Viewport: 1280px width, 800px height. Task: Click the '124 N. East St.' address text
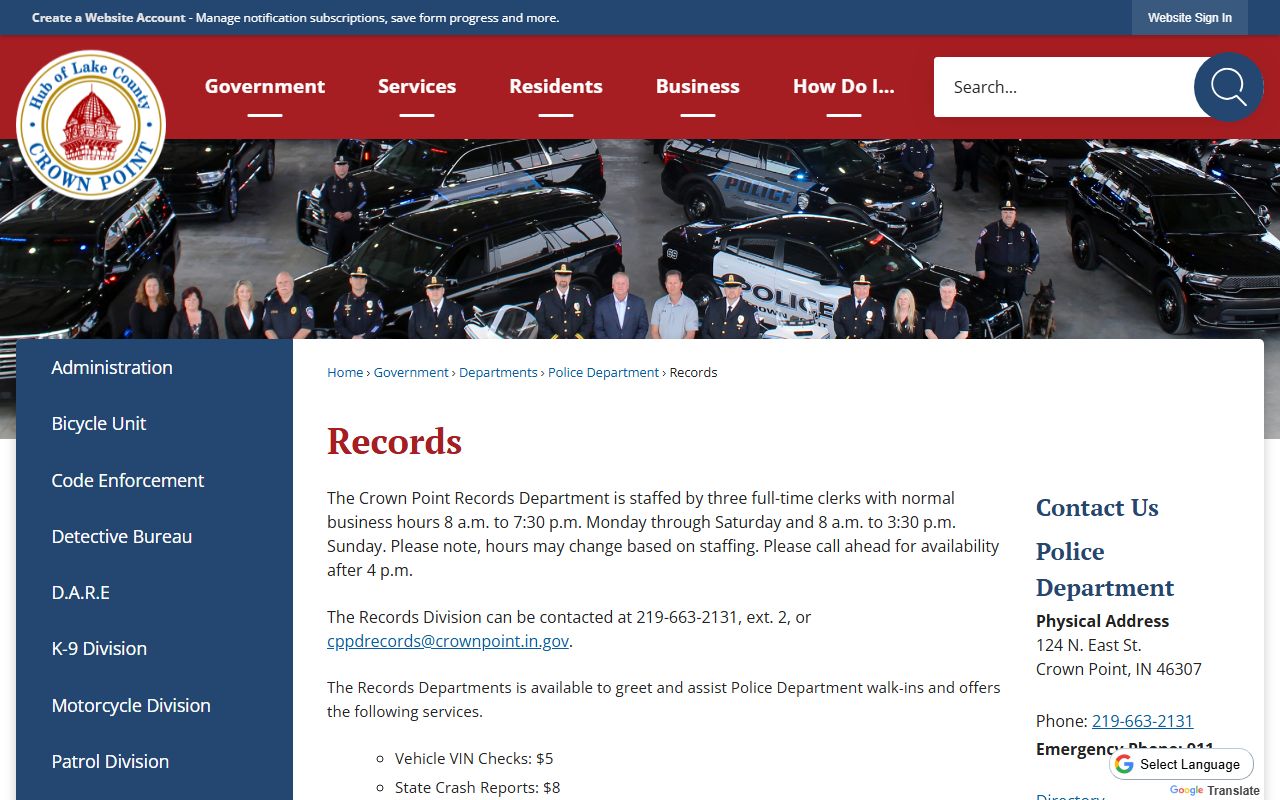1088,645
